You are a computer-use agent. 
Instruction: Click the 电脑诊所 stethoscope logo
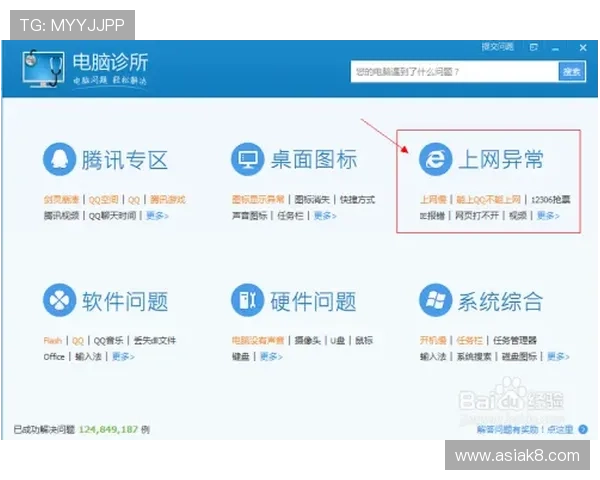pyautogui.click(x=43, y=69)
